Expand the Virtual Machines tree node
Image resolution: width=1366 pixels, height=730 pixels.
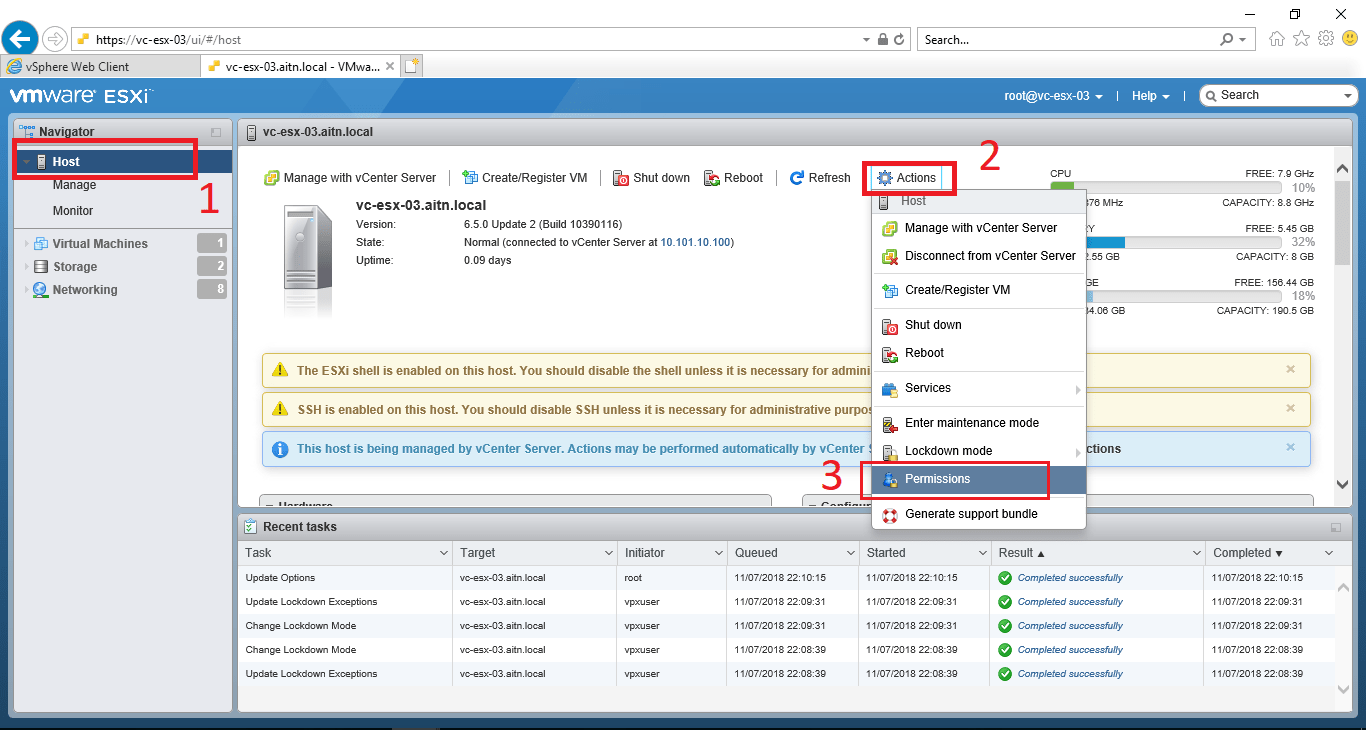click(26, 244)
